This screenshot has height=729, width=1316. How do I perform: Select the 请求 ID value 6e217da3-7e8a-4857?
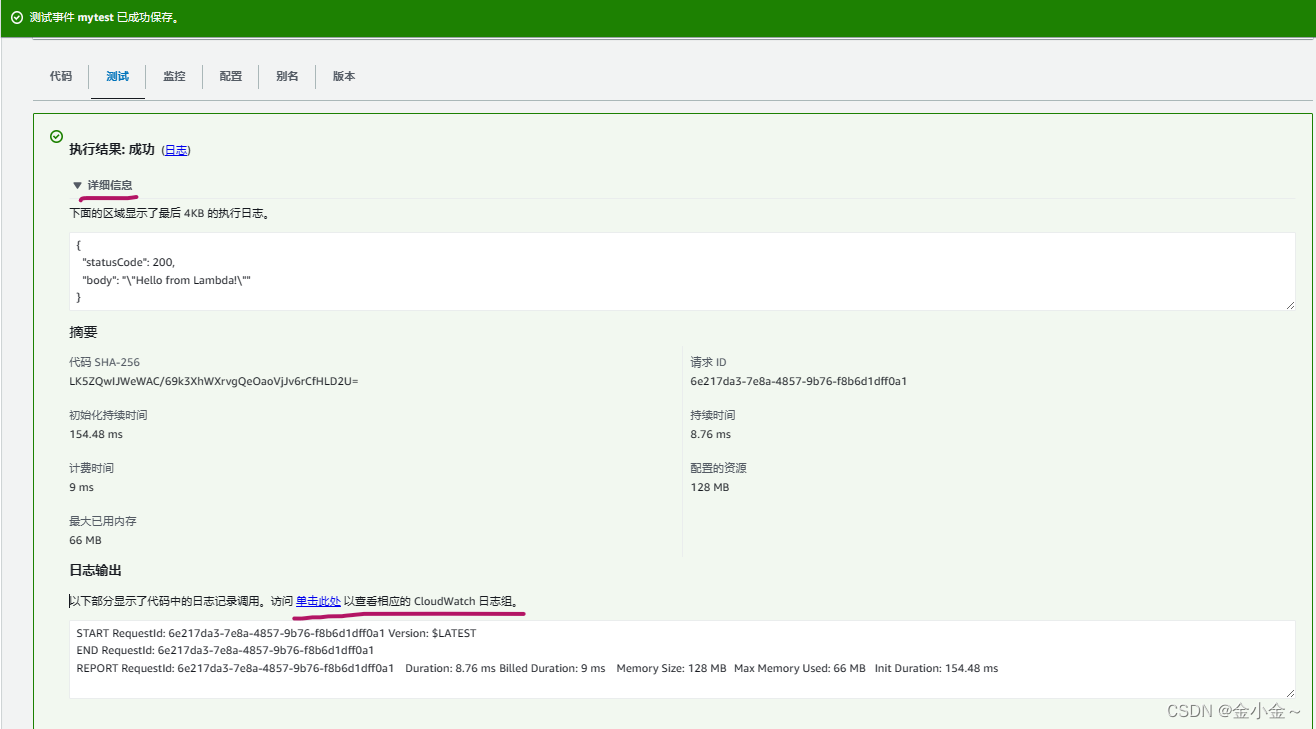(798, 381)
